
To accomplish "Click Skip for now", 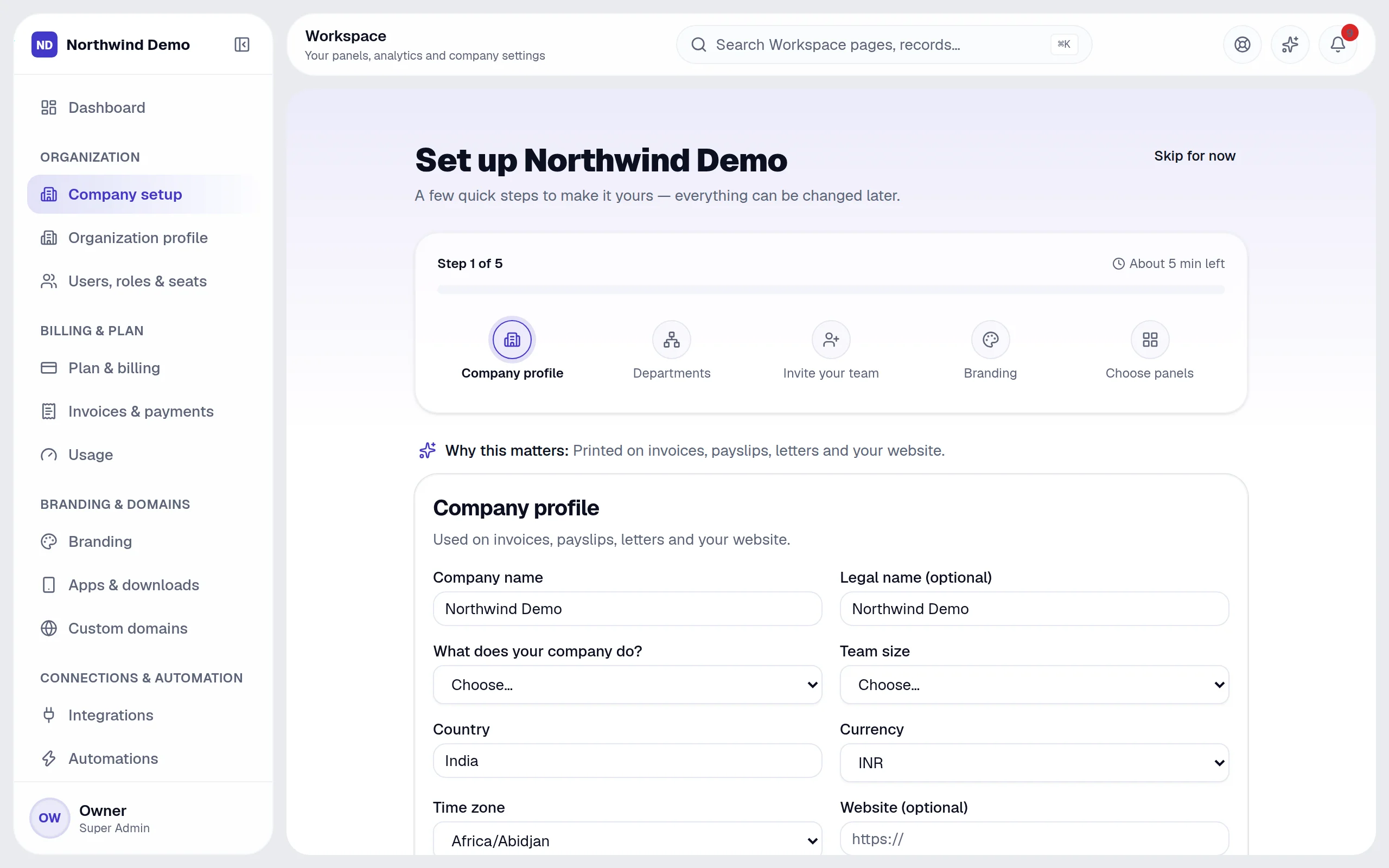I will 1194,156.
